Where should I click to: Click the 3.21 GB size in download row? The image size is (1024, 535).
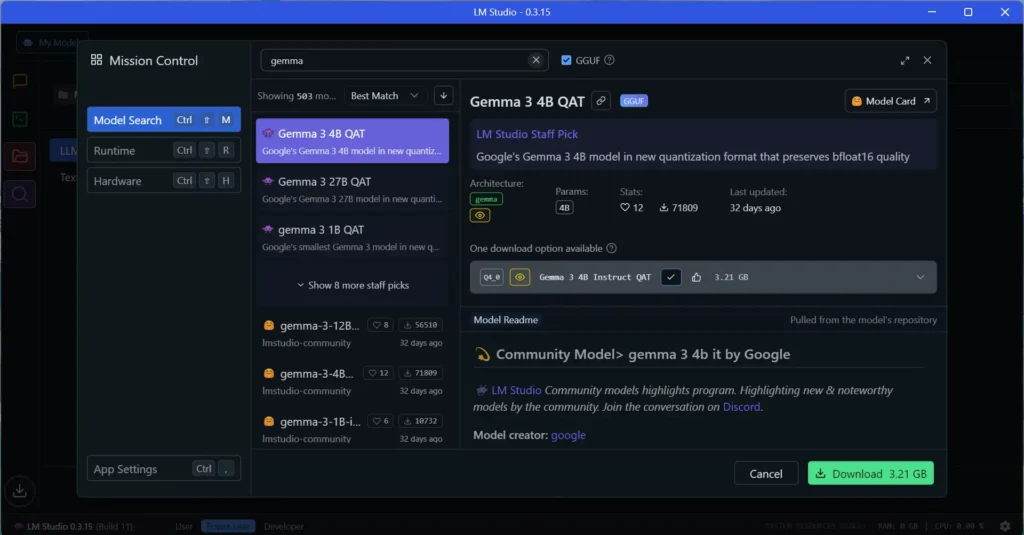coord(731,278)
